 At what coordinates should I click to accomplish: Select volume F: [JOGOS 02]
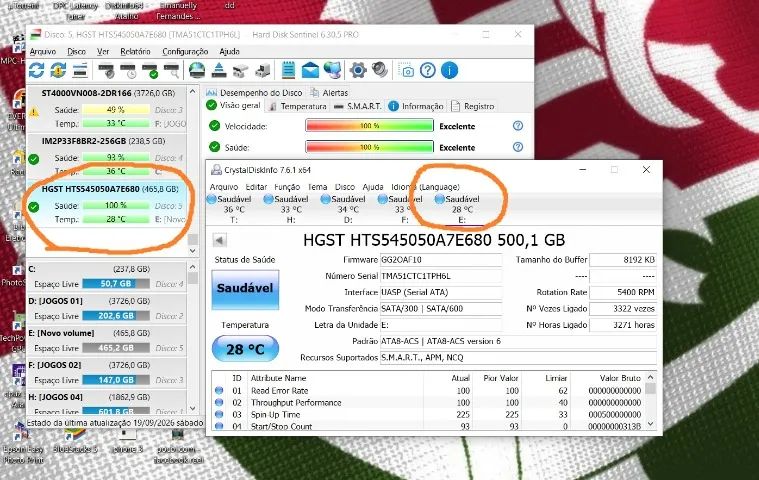coord(106,372)
